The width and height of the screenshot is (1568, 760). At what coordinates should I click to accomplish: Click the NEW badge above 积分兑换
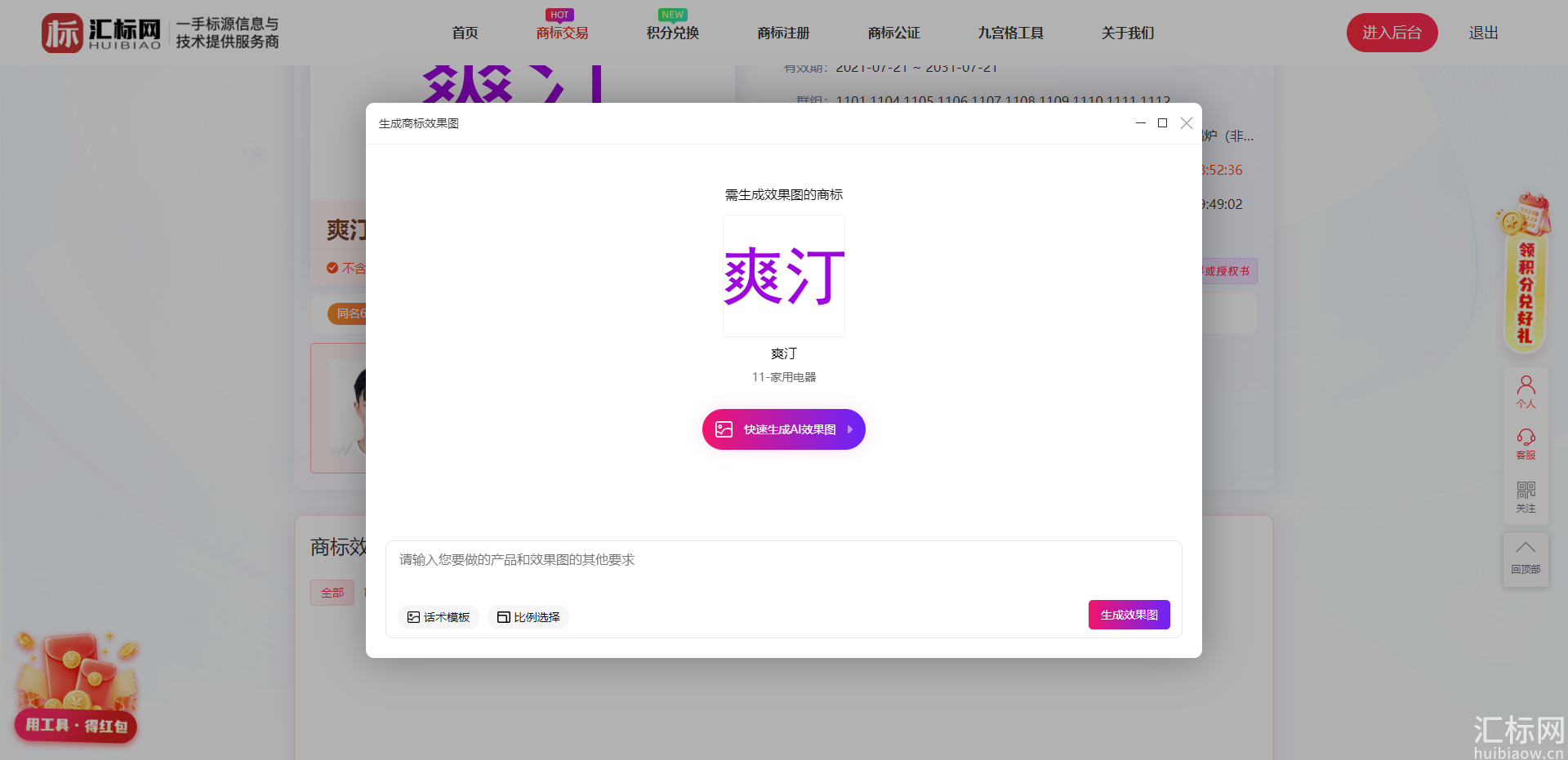coord(673,15)
